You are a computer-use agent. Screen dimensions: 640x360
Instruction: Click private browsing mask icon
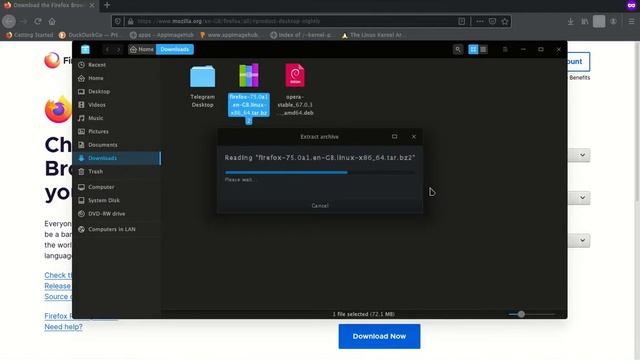(631, 5)
